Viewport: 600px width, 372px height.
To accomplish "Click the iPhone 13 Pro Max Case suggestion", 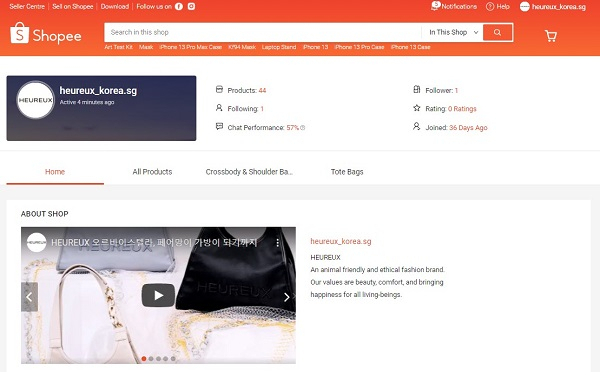I will click(191, 47).
